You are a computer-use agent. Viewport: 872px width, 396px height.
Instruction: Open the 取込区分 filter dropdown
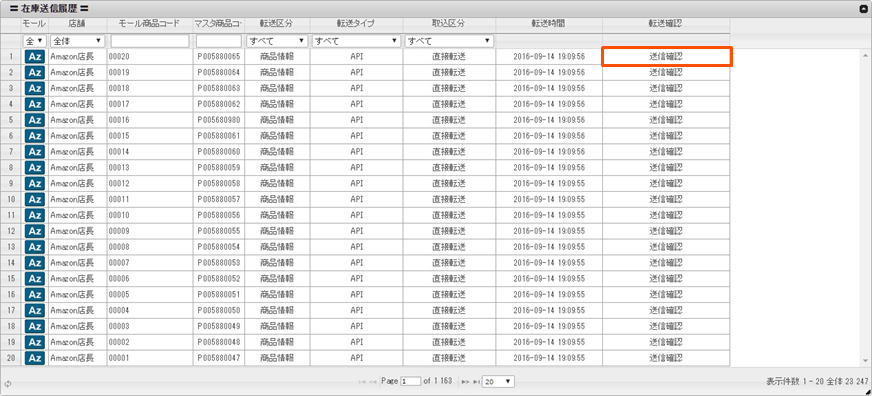pyautogui.click(x=449, y=41)
